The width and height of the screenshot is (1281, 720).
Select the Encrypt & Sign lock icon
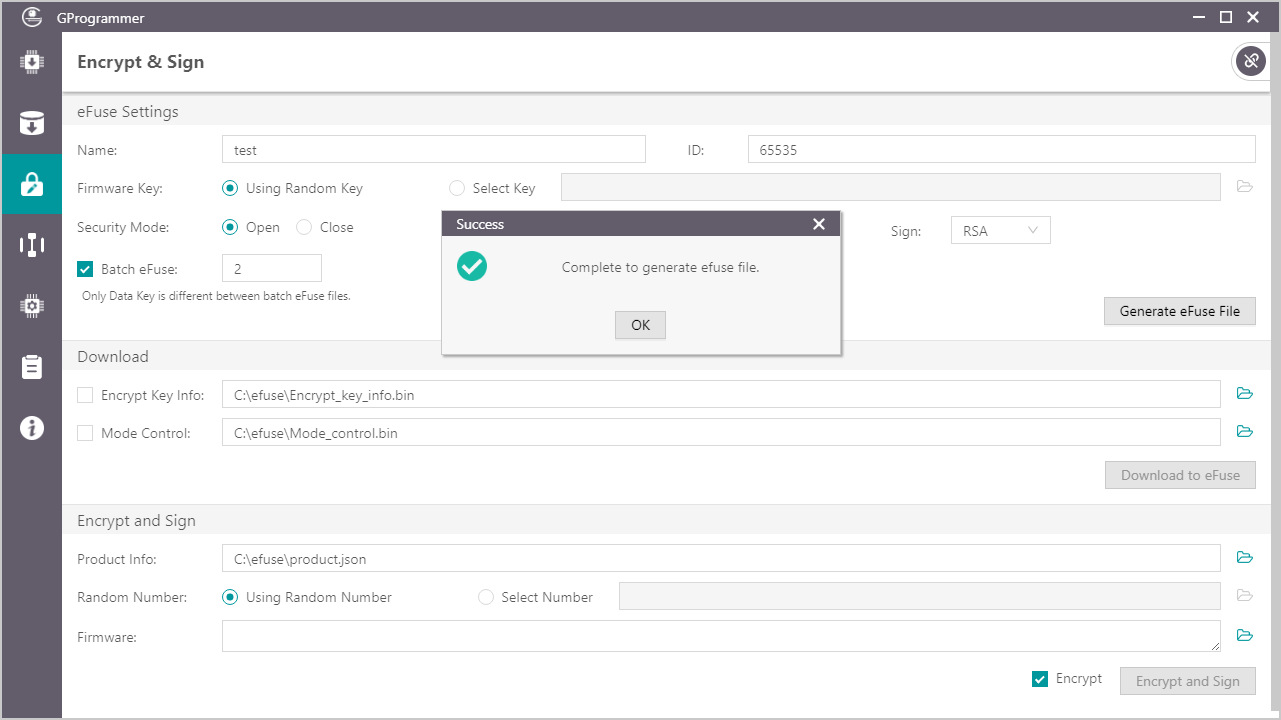pyautogui.click(x=32, y=184)
